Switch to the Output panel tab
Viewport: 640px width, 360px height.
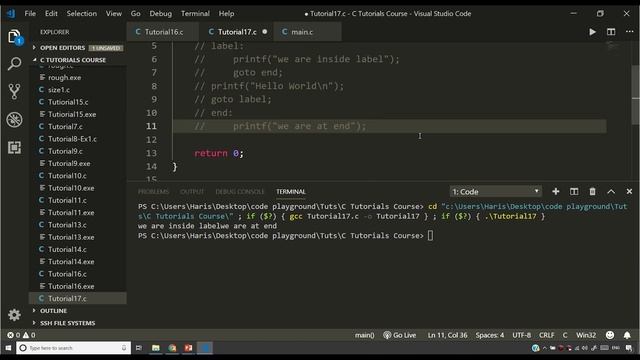(x=192, y=191)
